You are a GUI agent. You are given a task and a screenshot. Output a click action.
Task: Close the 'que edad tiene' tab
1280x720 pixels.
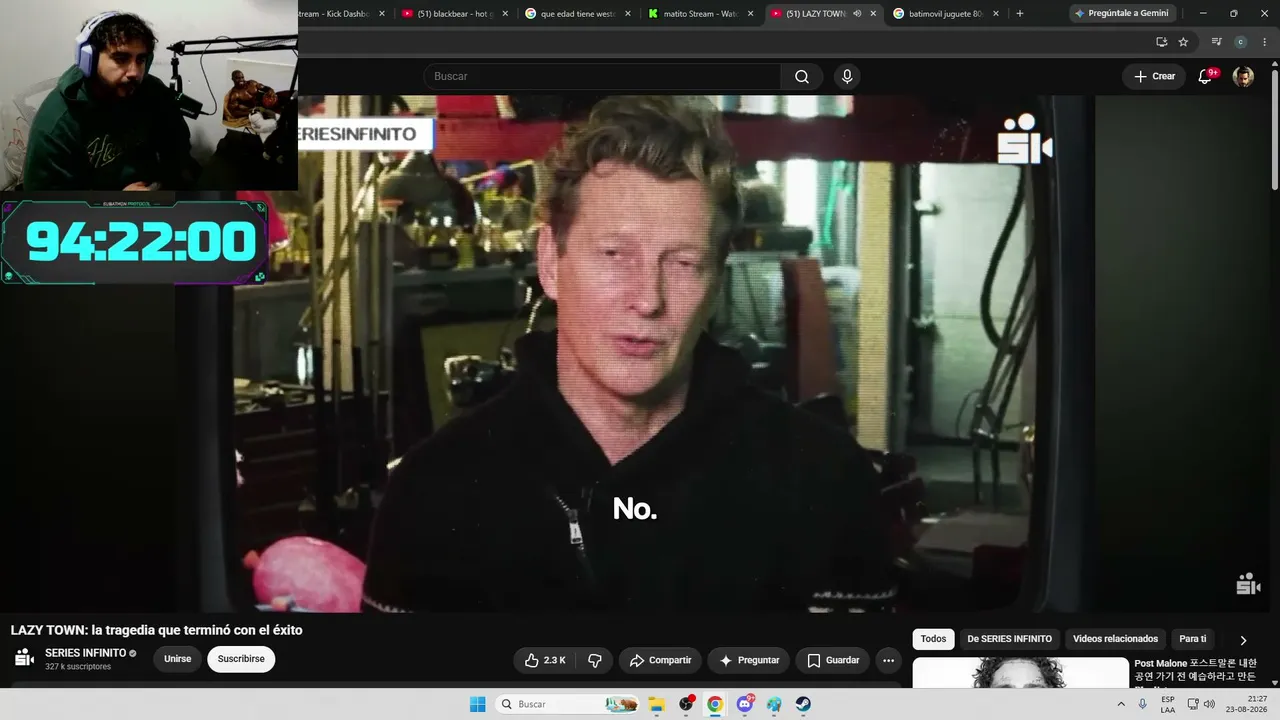point(628,14)
